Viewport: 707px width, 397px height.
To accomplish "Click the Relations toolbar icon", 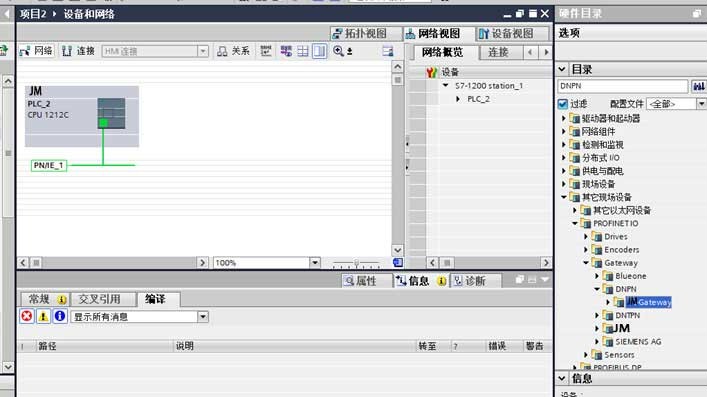I will point(233,51).
